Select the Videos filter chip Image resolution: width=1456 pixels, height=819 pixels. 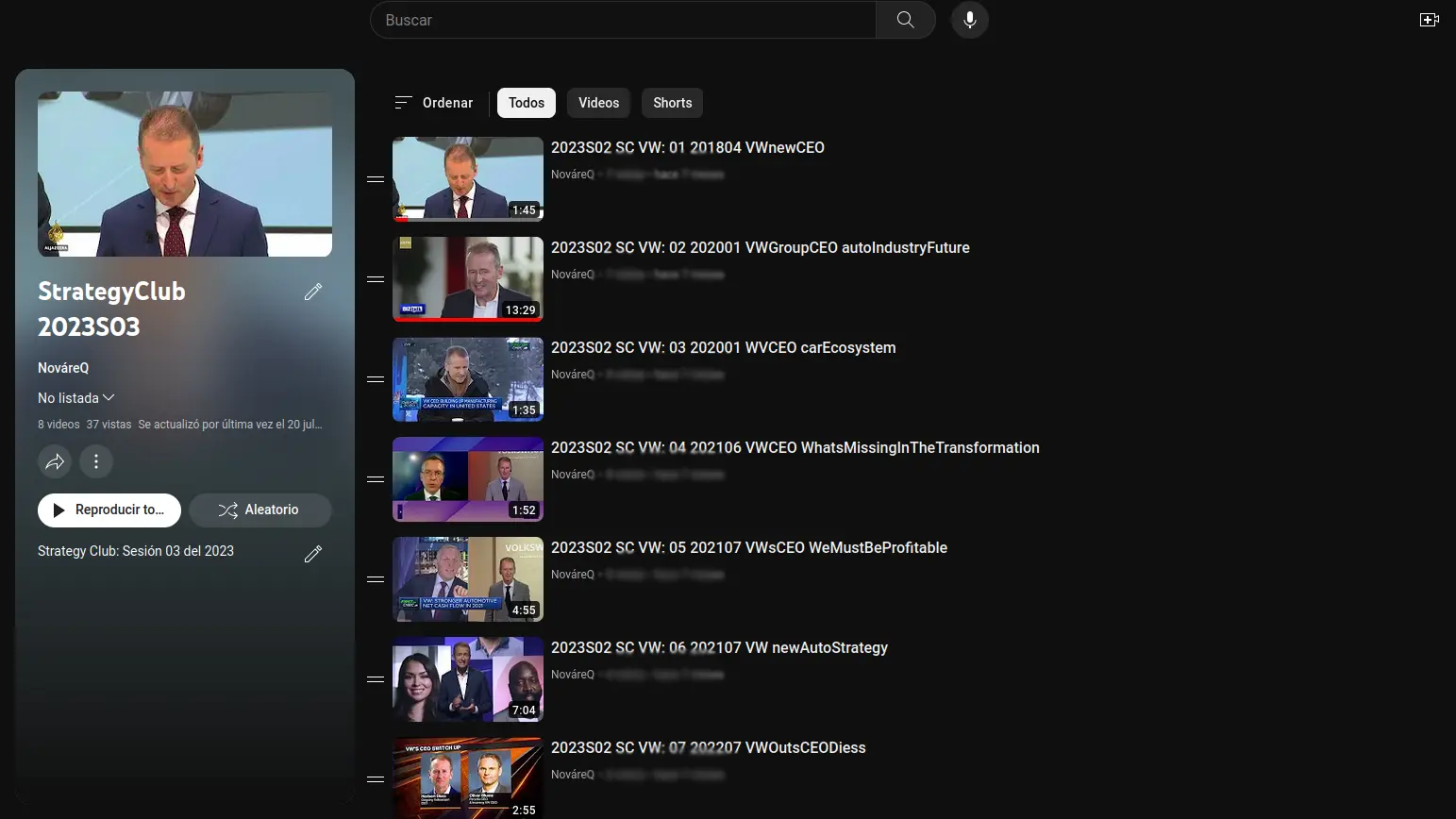point(599,103)
